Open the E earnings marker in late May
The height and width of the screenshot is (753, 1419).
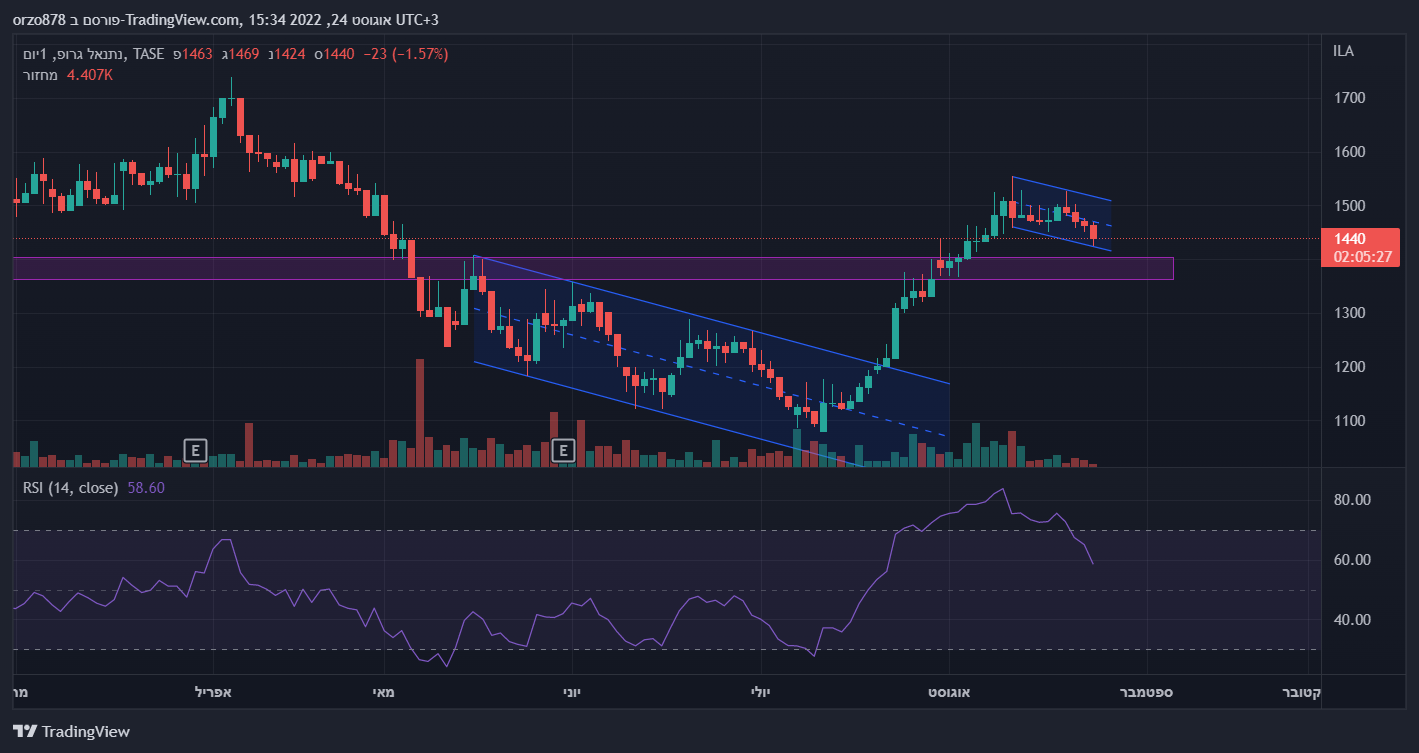[x=564, y=451]
